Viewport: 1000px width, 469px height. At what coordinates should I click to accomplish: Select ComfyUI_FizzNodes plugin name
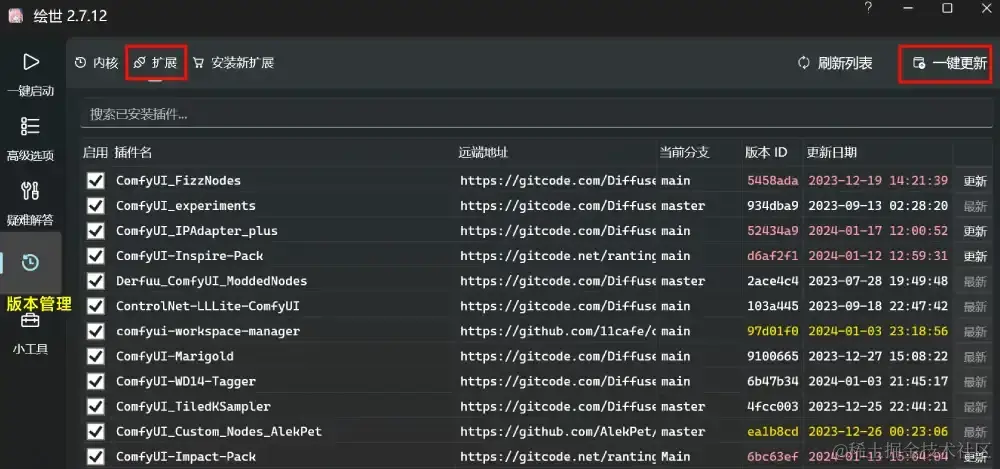coord(179,181)
